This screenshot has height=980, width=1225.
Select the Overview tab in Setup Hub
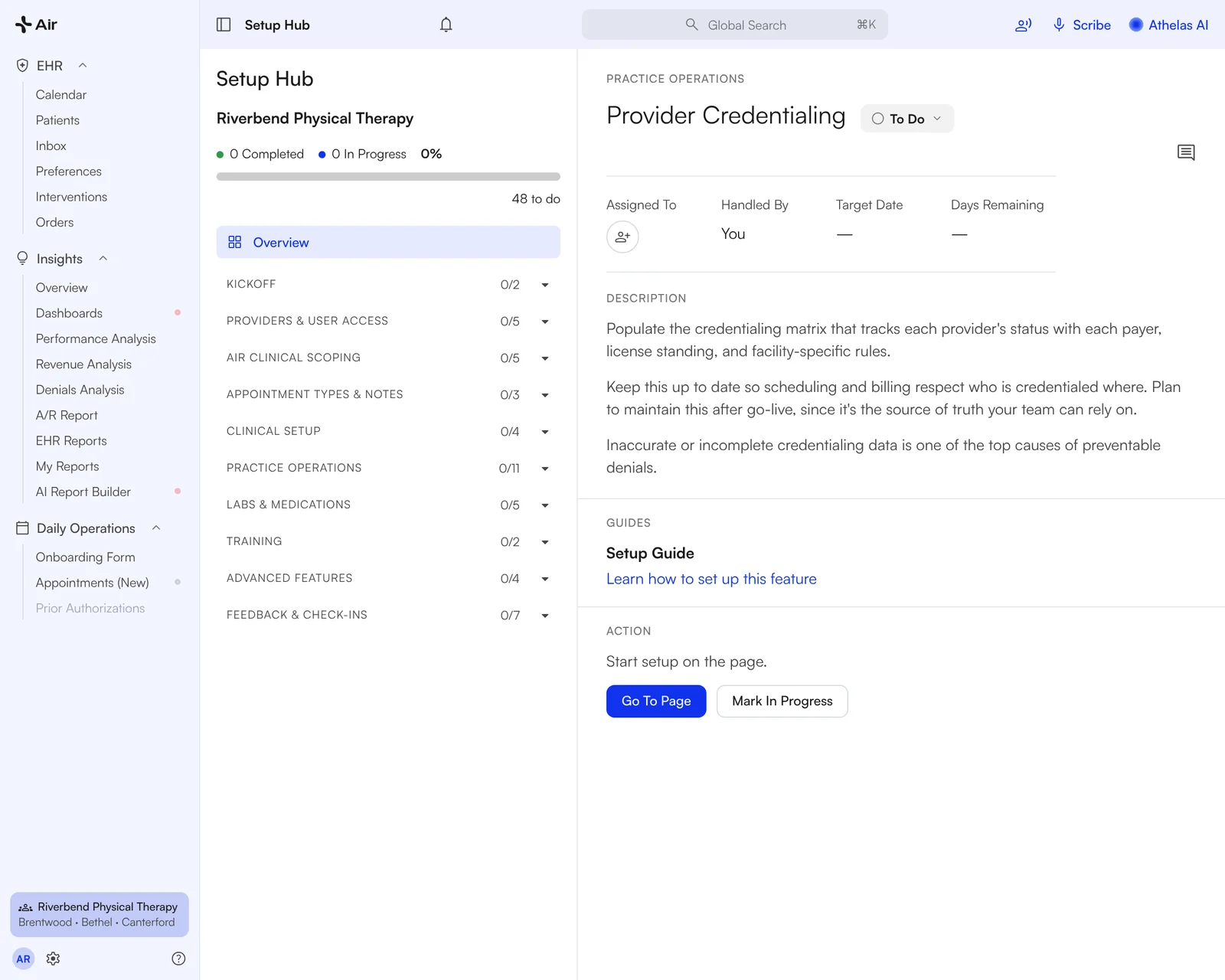click(388, 242)
